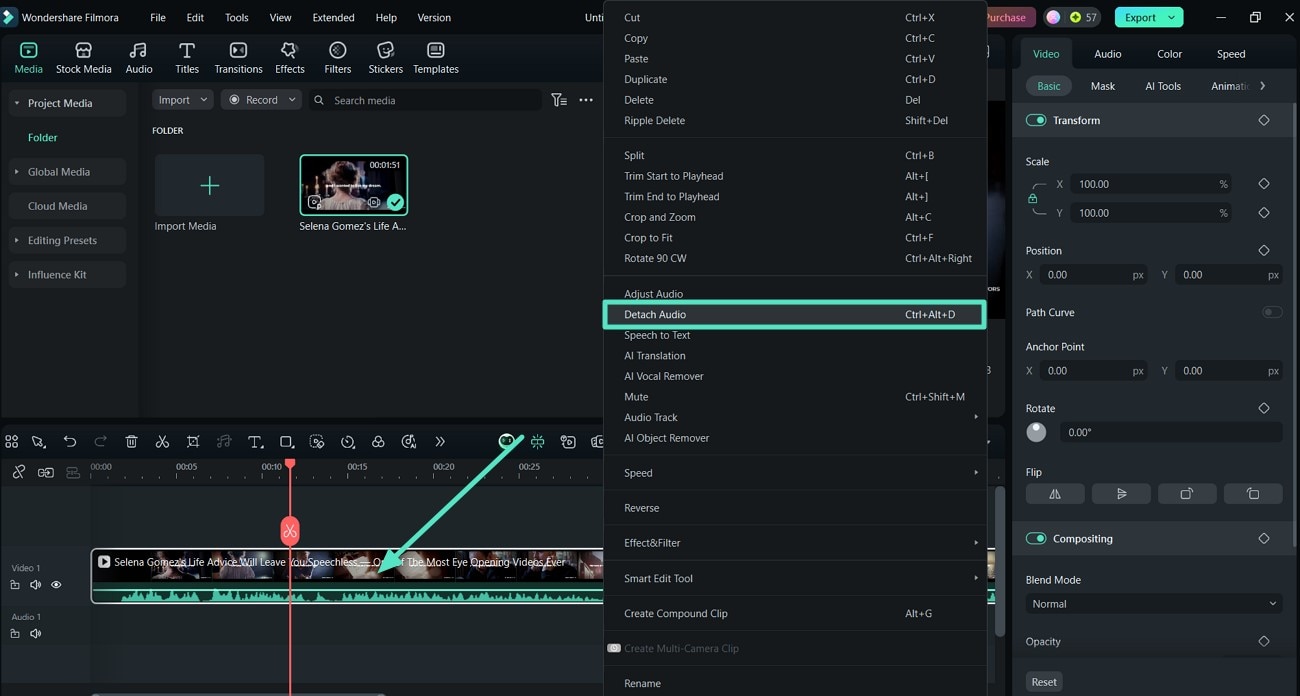Toggle the Compositing switch

coord(1036,538)
